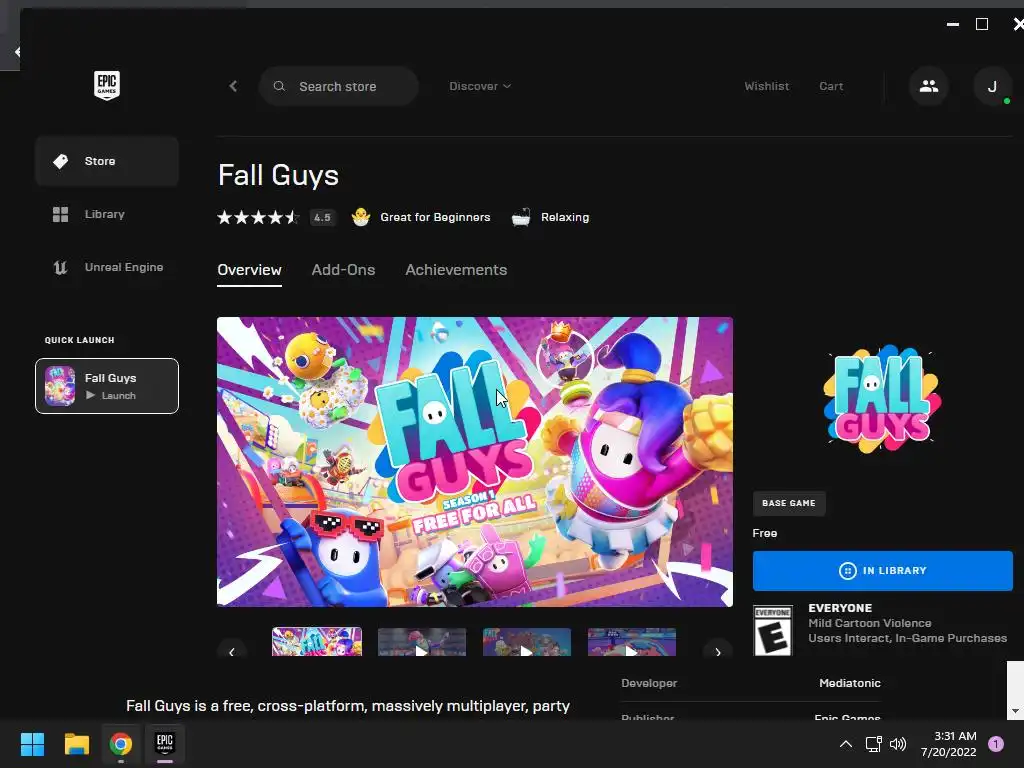This screenshot has height=768, width=1024.
Task: Click the Fall Guys page title
Action: pyautogui.click(x=278, y=175)
